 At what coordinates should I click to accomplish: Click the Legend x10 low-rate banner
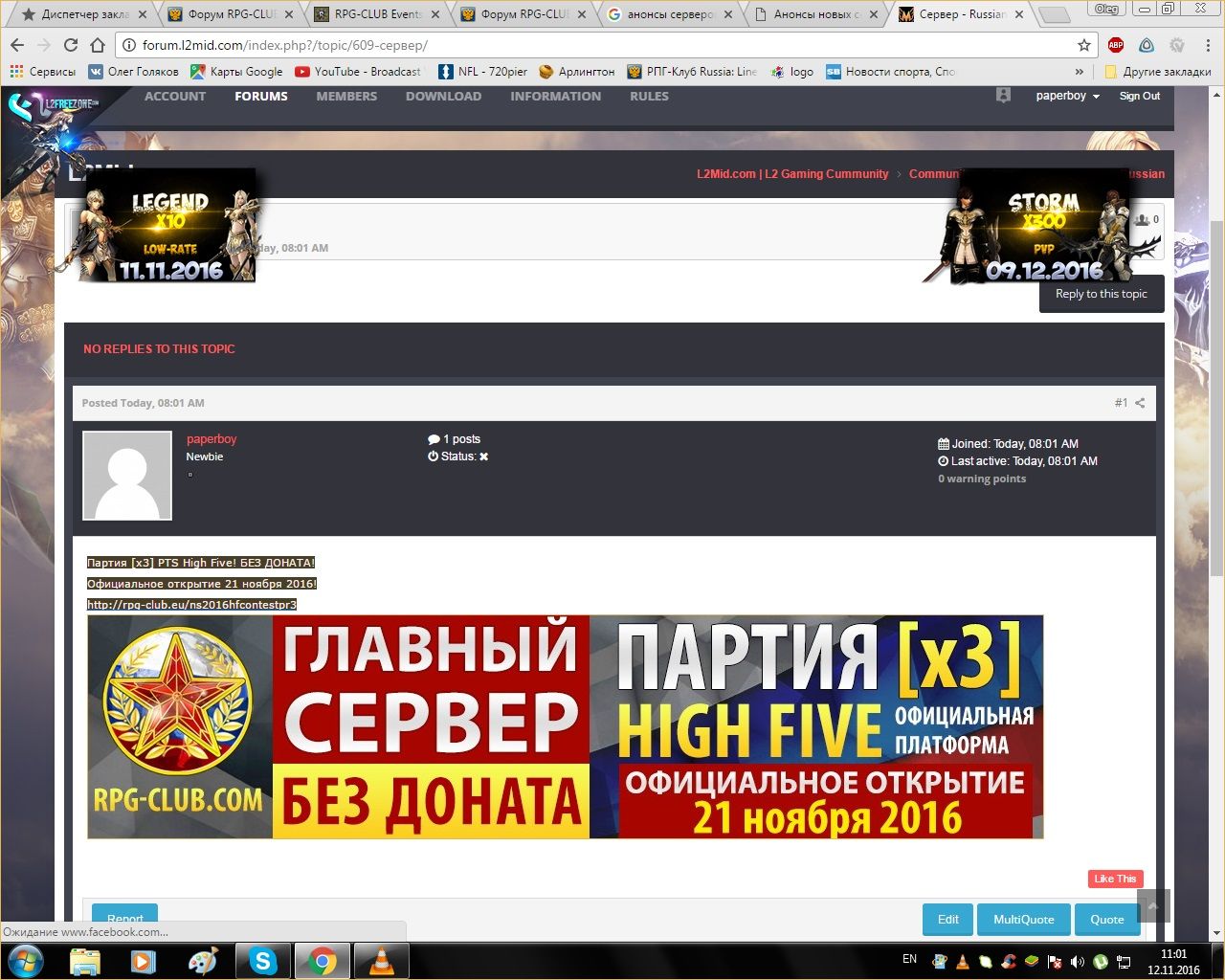click(170, 228)
